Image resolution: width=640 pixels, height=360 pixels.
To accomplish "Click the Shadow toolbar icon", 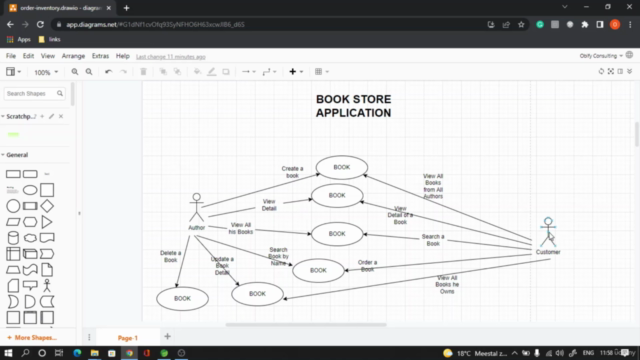I will tap(226, 72).
